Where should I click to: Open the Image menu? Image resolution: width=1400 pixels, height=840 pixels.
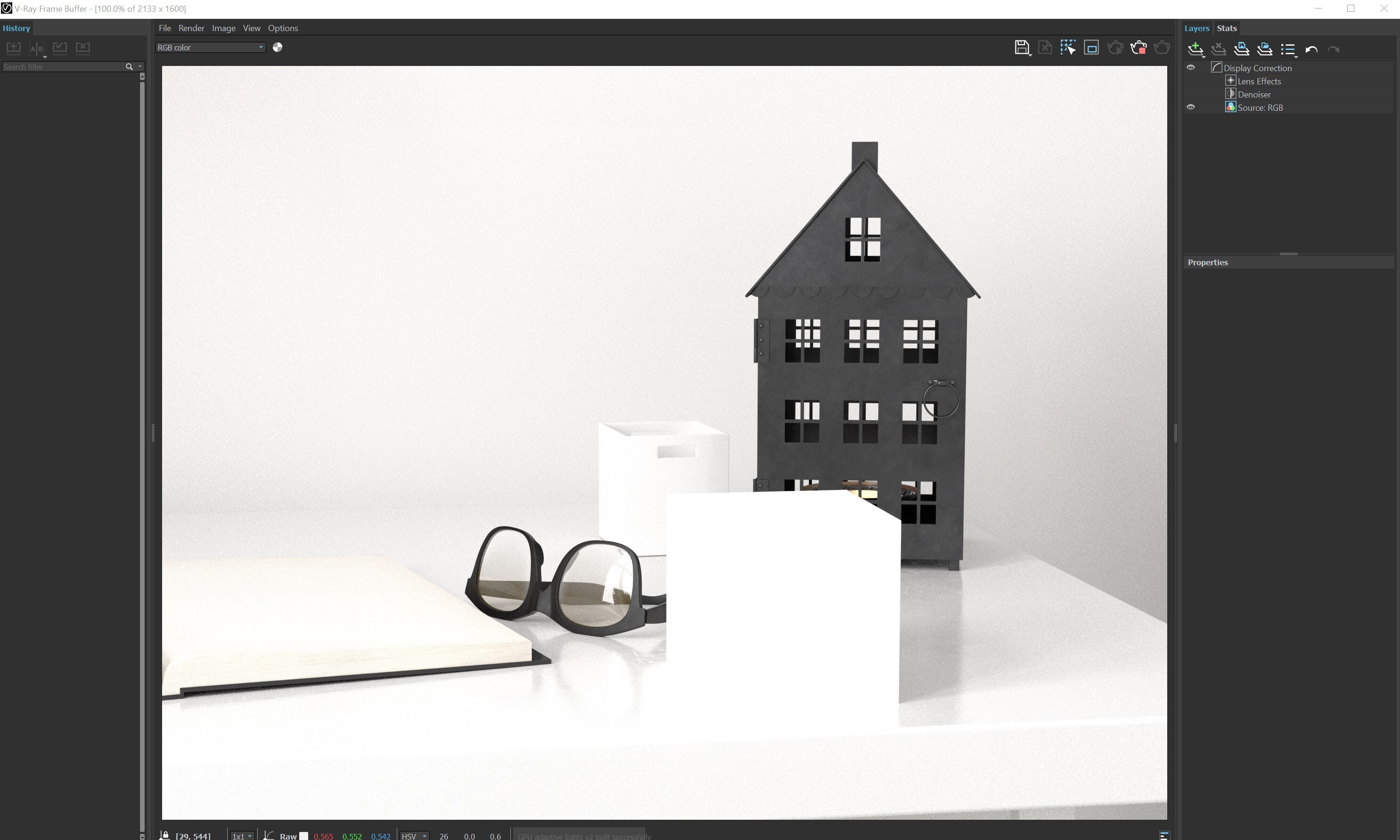[224, 28]
